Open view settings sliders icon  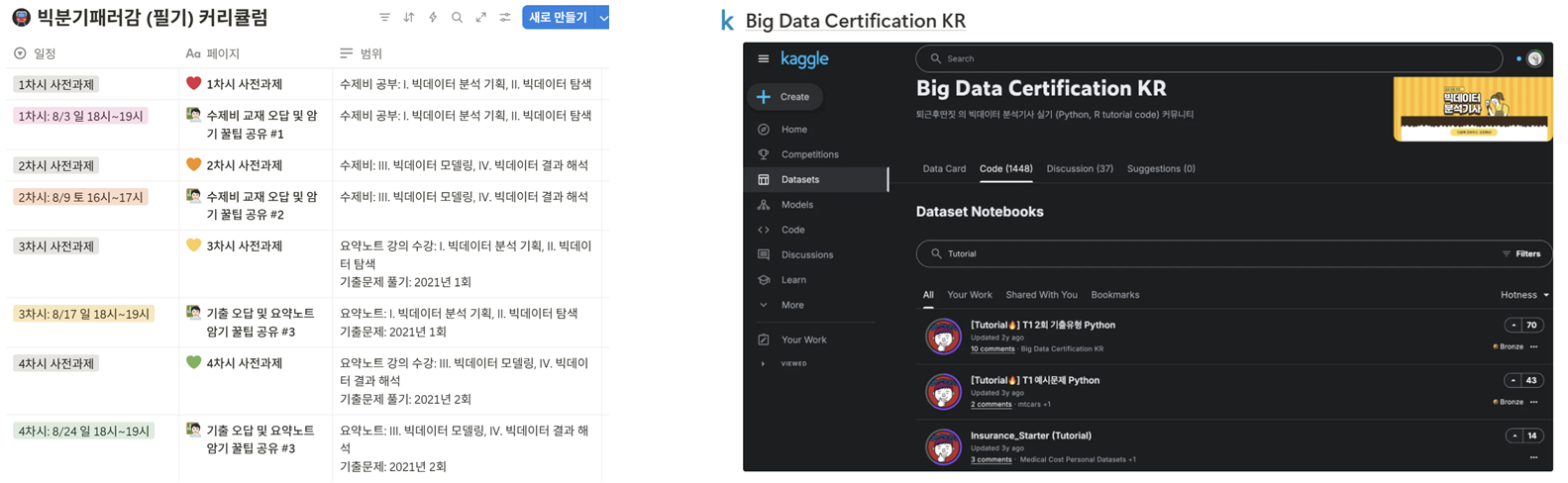(505, 17)
